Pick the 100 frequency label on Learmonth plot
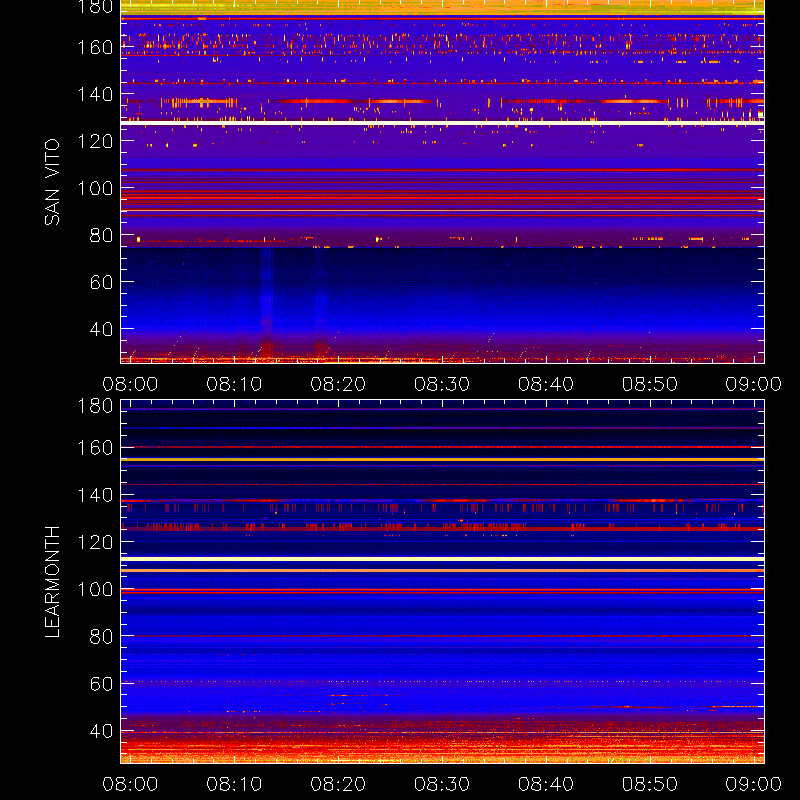The width and height of the screenshot is (800, 800). coord(95,589)
